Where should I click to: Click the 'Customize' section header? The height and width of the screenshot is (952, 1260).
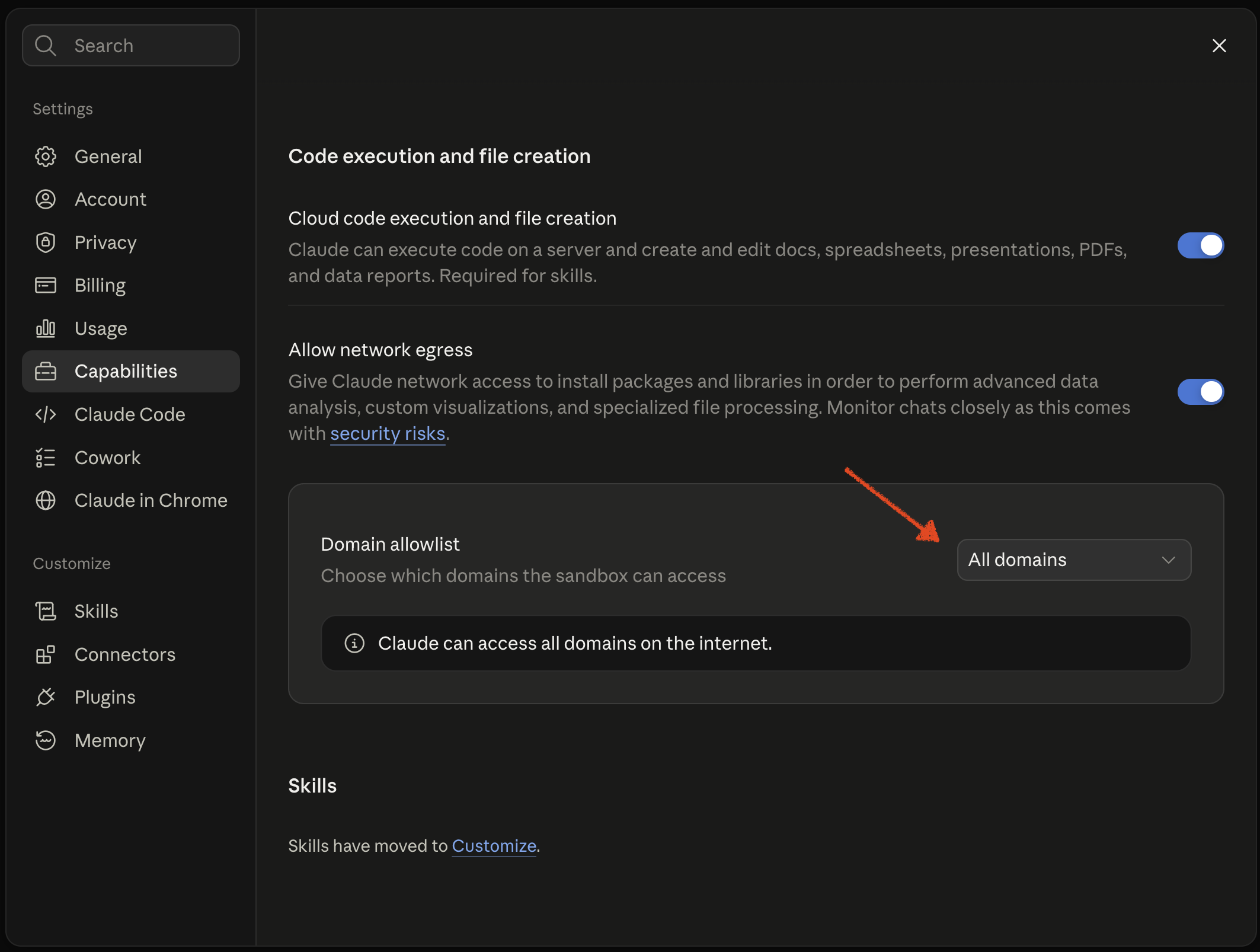coord(72,563)
